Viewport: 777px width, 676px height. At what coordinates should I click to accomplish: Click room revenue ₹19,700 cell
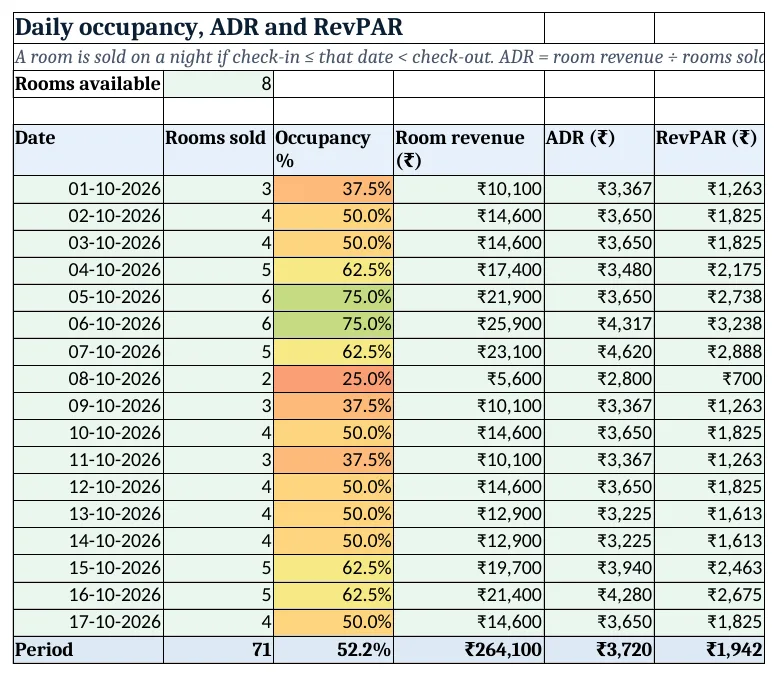point(469,568)
